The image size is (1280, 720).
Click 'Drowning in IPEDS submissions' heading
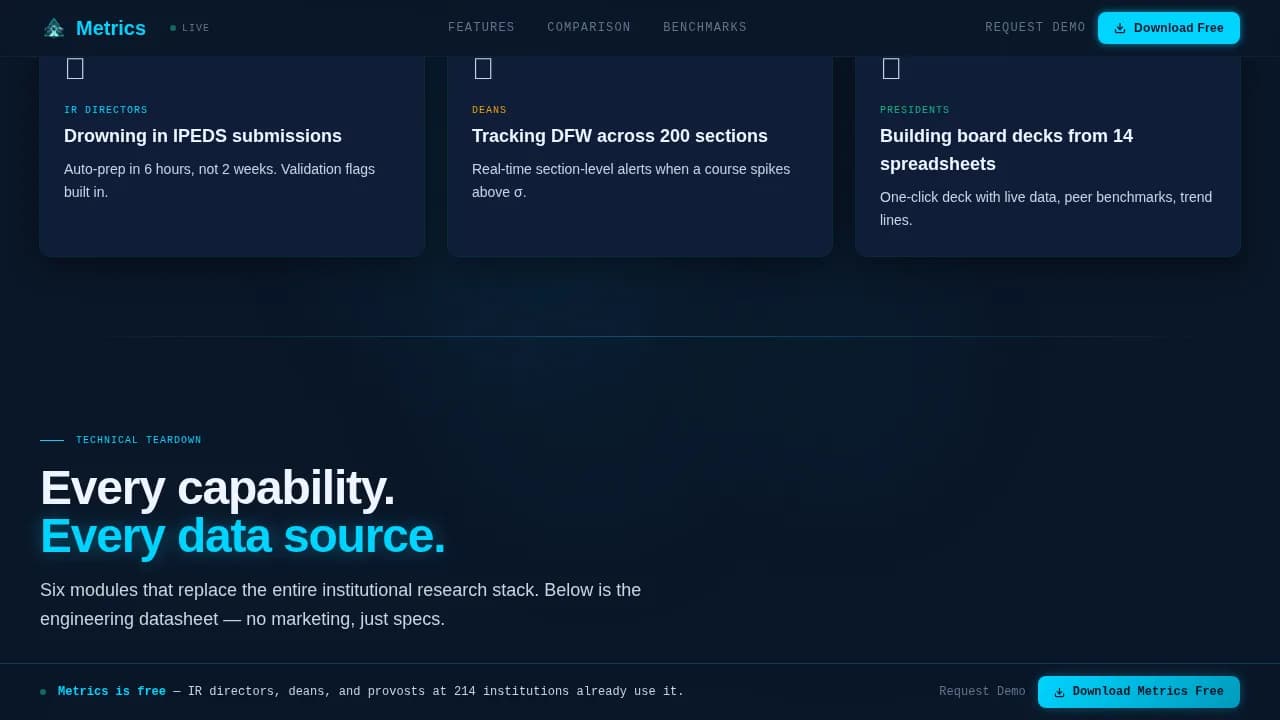pyautogui.click(x=203, y=136)
